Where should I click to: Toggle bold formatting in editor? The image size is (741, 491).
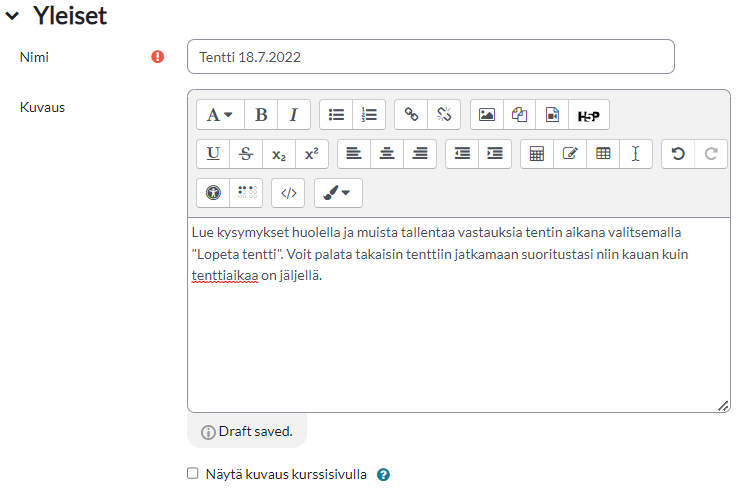coord(261,115)
